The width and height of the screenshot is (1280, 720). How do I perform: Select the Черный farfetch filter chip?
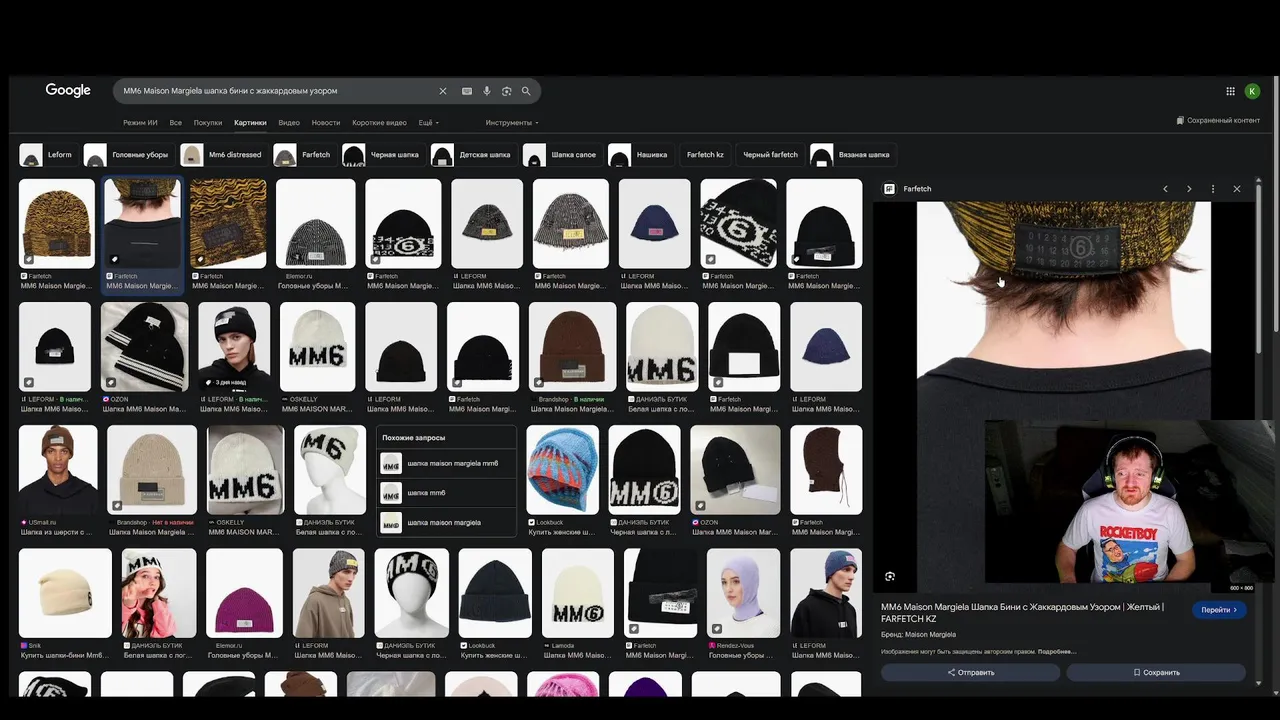click(x=770, y=155)
